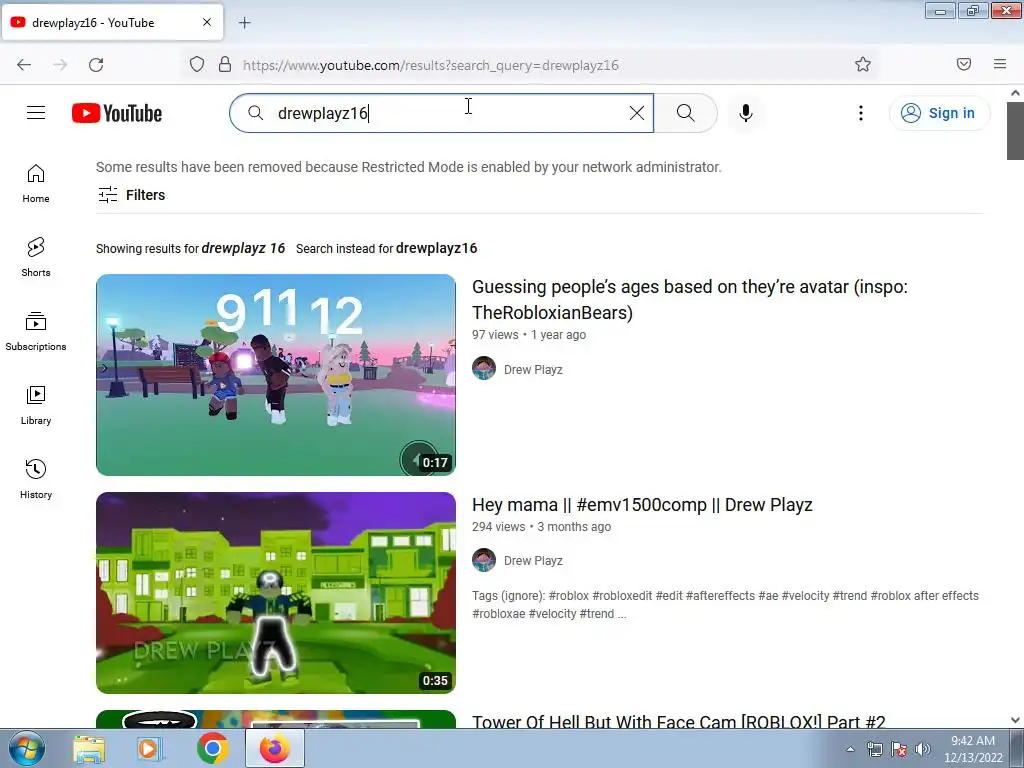Open Windows Explorer from the taskbar
This screenshot has height=768, width=1024.
coord(89,749)
